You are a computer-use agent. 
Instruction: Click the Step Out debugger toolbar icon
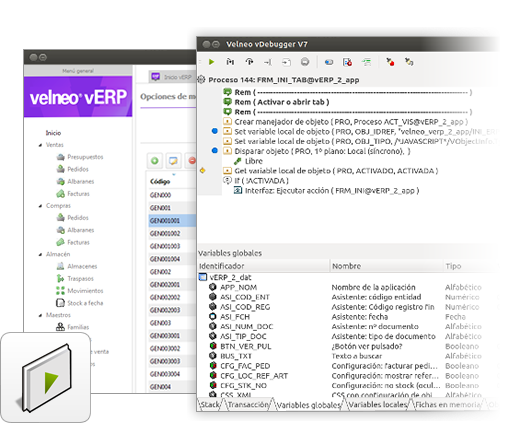(286, 62)
